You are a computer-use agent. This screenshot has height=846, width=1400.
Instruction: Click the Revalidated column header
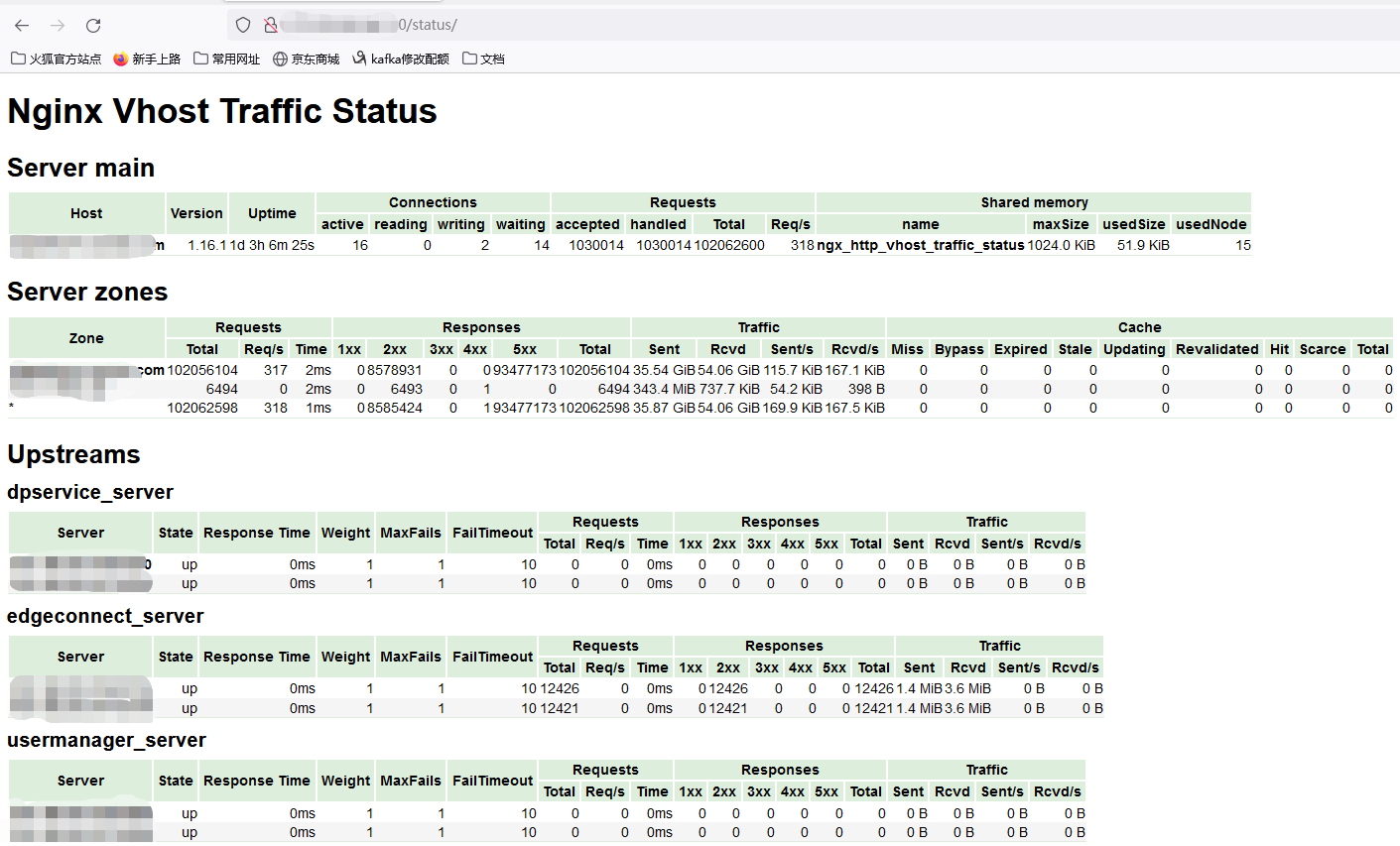point(1217,349)
